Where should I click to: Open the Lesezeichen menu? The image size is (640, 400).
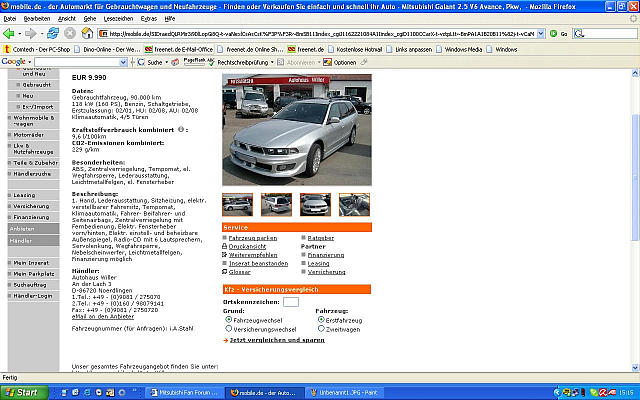[x=116, y=18]
